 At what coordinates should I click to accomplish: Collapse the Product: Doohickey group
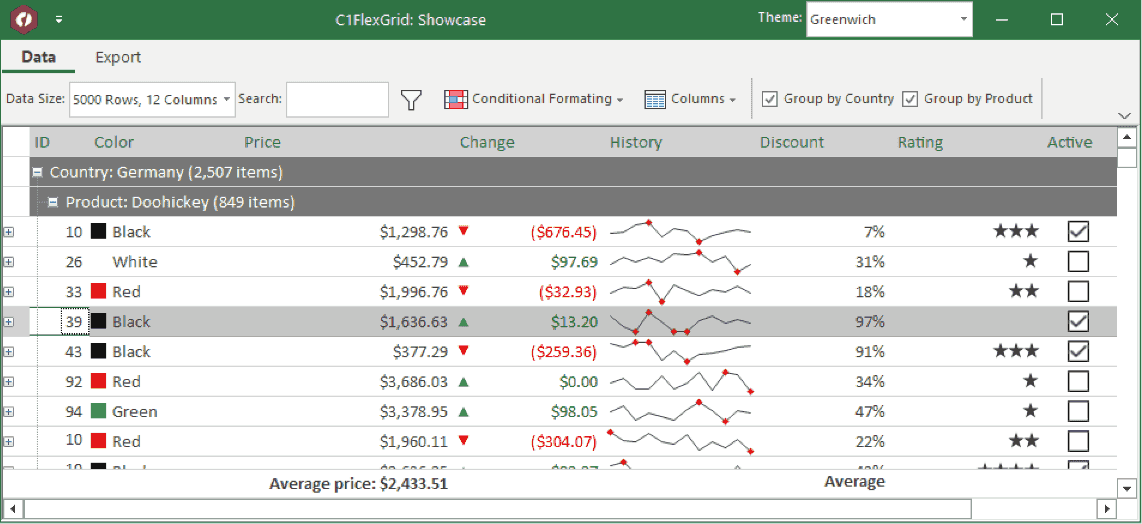(x=53, y=203)
